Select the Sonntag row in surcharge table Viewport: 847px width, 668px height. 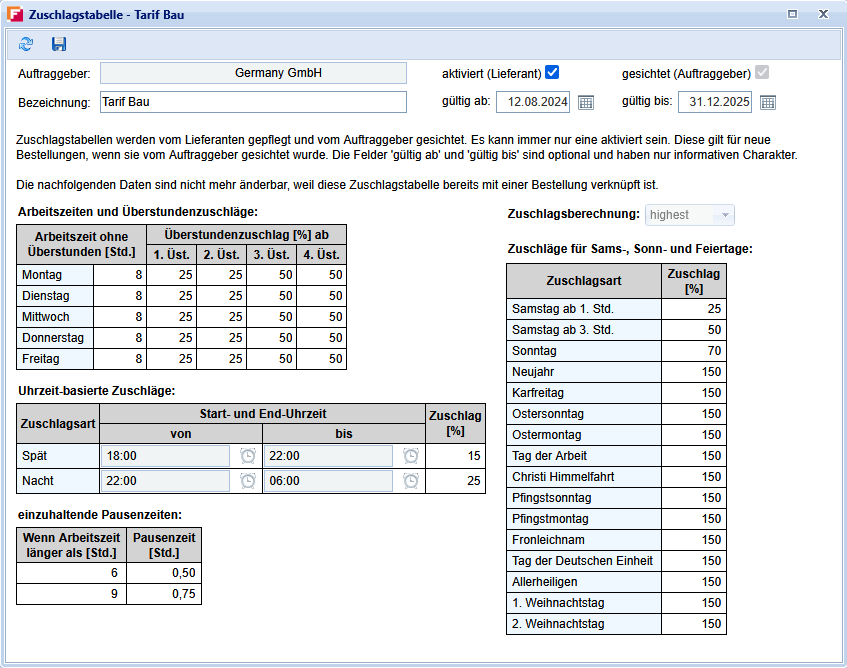583,351
